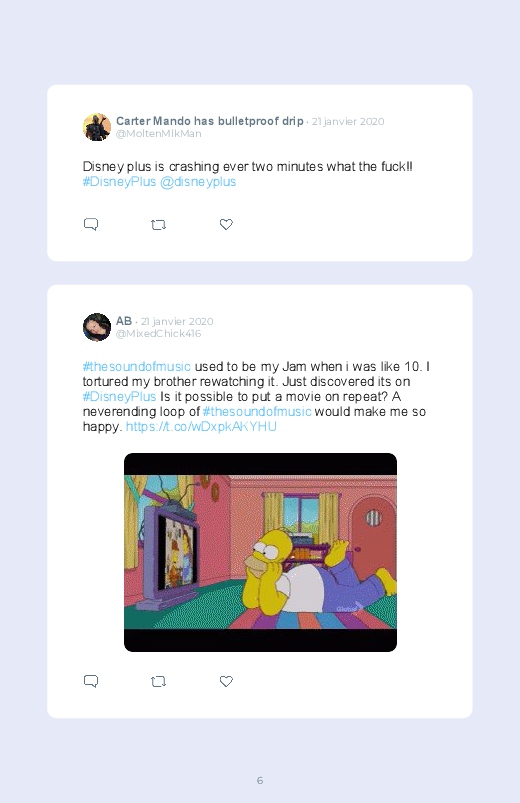Open AB's profile avatar picture
520x803 pixels.
coord(97,327)
